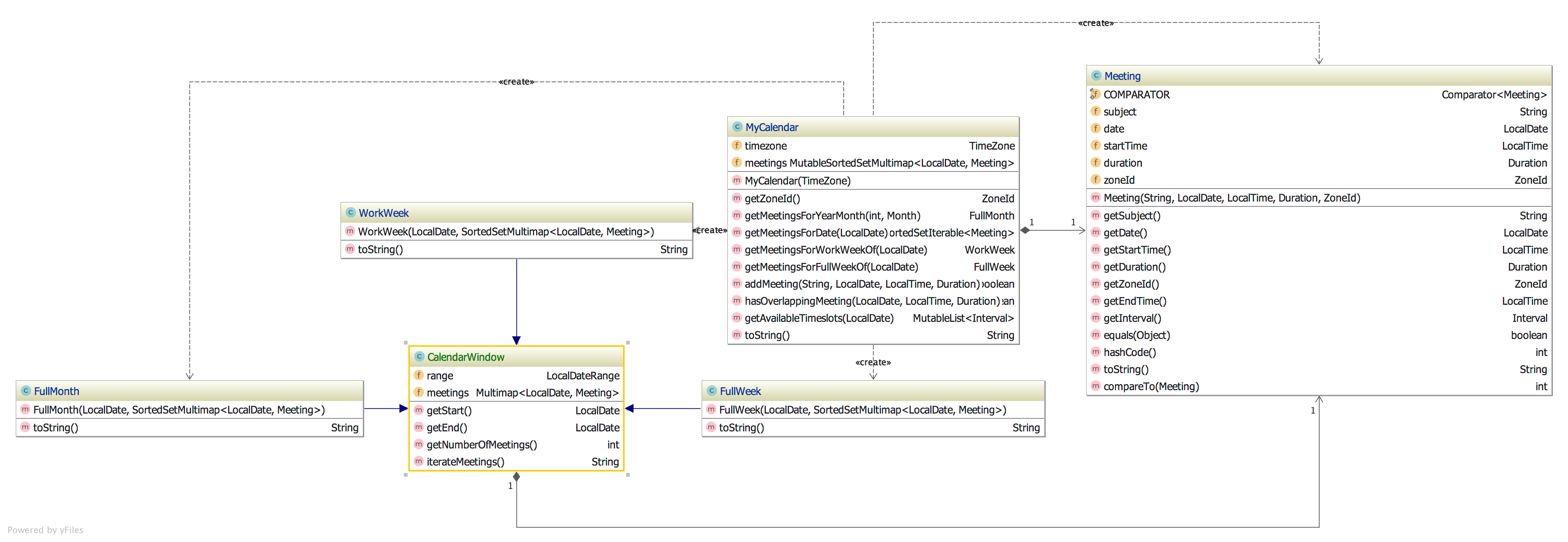Click getMeetingsForFullWeekOf method row
The height and width of the screenshot is (542, 1568).
click(873, 267)
